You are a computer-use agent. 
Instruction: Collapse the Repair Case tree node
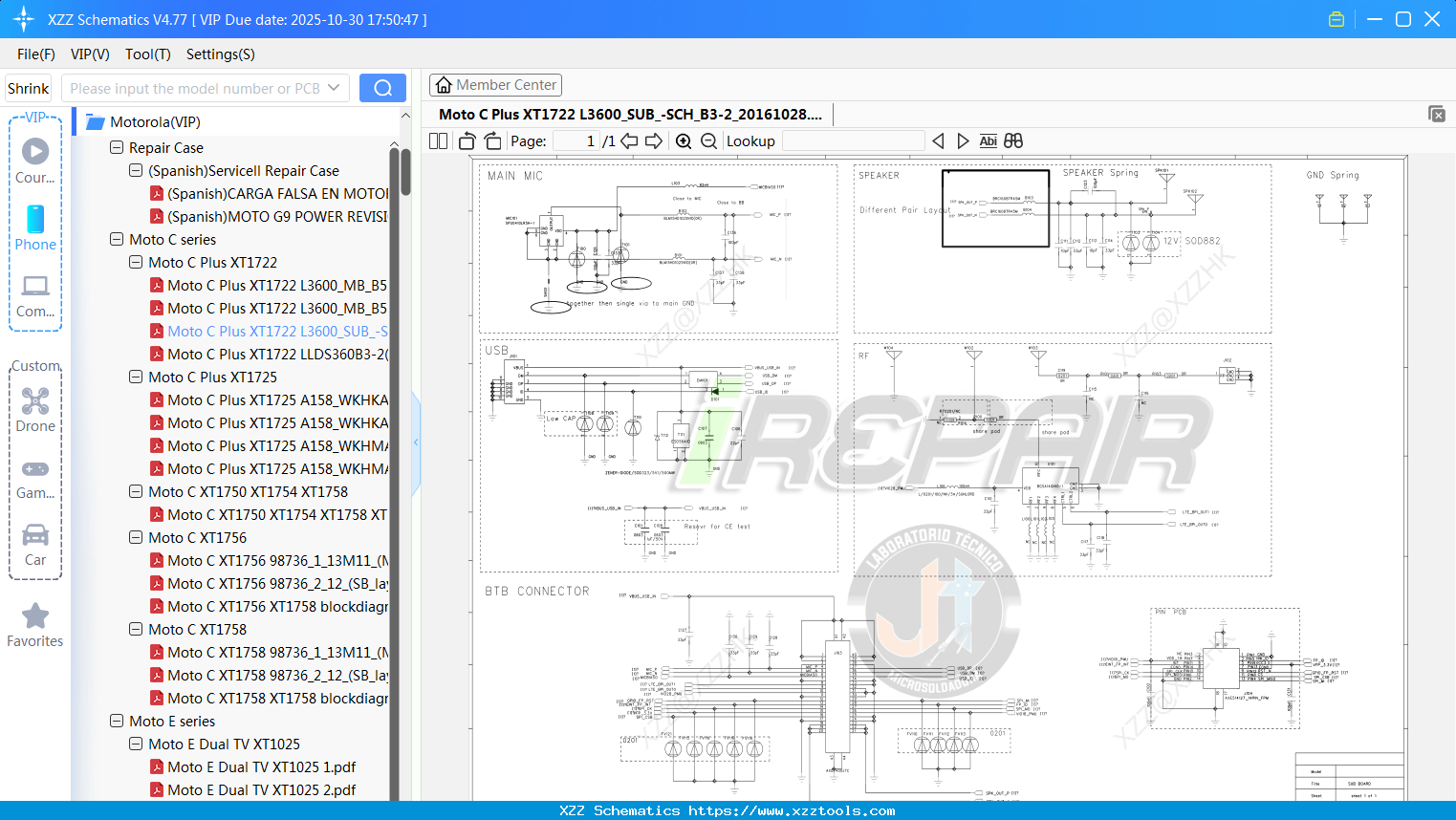(117, 147)
